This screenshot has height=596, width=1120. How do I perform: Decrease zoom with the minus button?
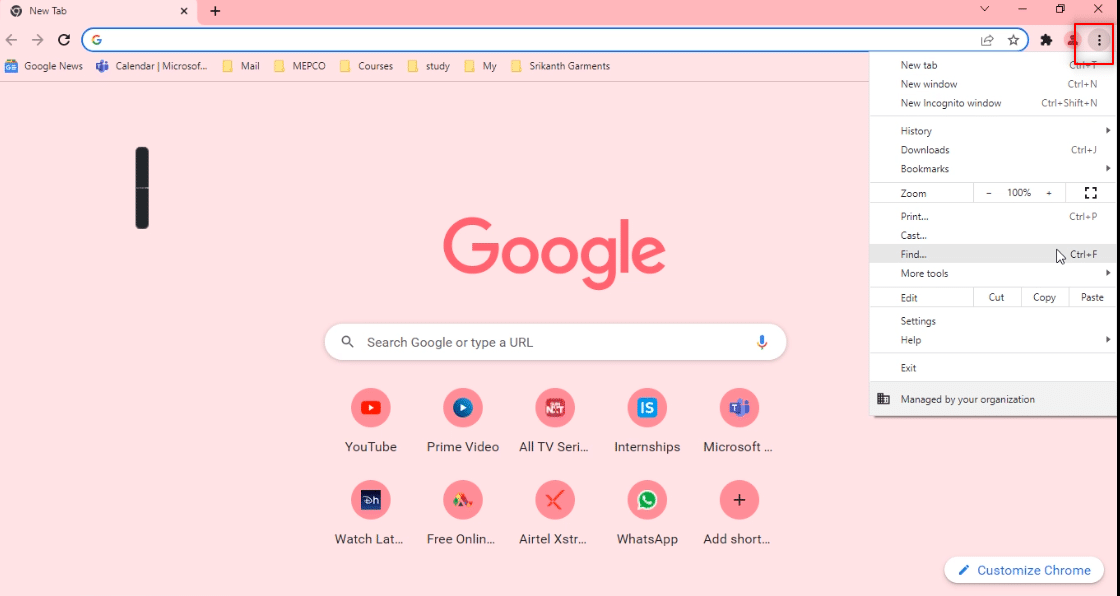pos(989,193)
